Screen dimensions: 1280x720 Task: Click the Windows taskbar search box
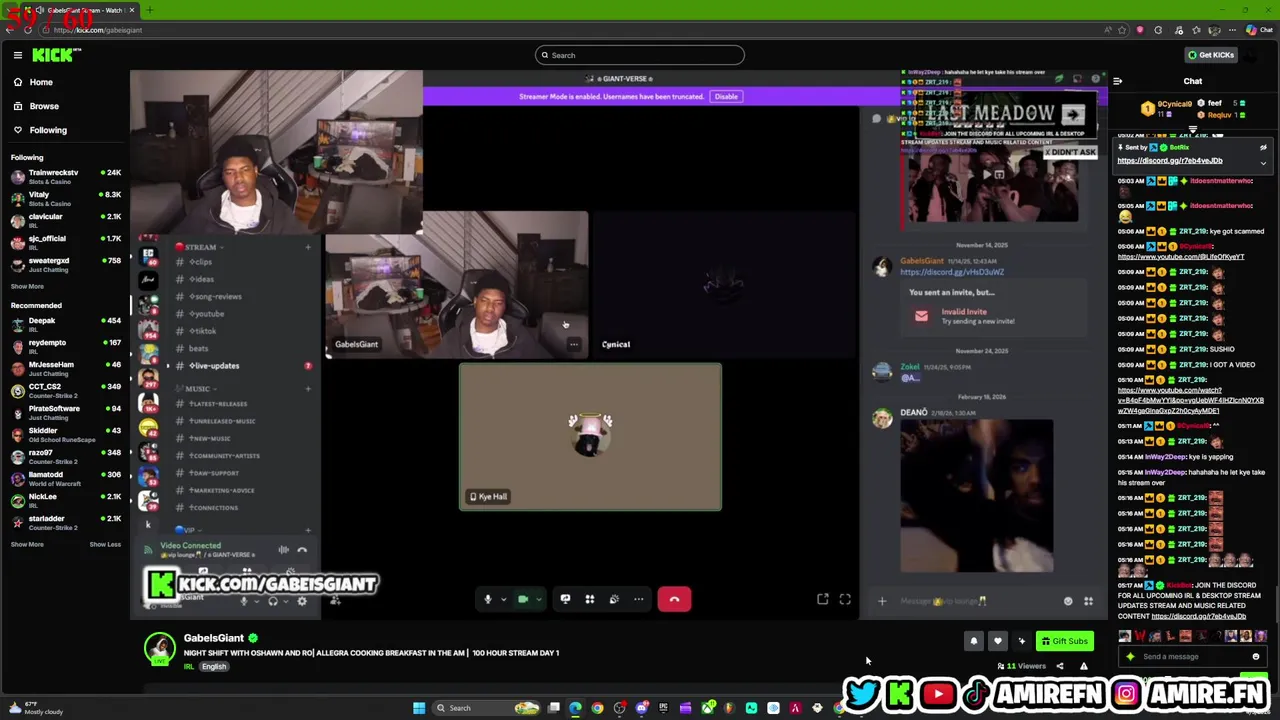[x=487, y=708]
